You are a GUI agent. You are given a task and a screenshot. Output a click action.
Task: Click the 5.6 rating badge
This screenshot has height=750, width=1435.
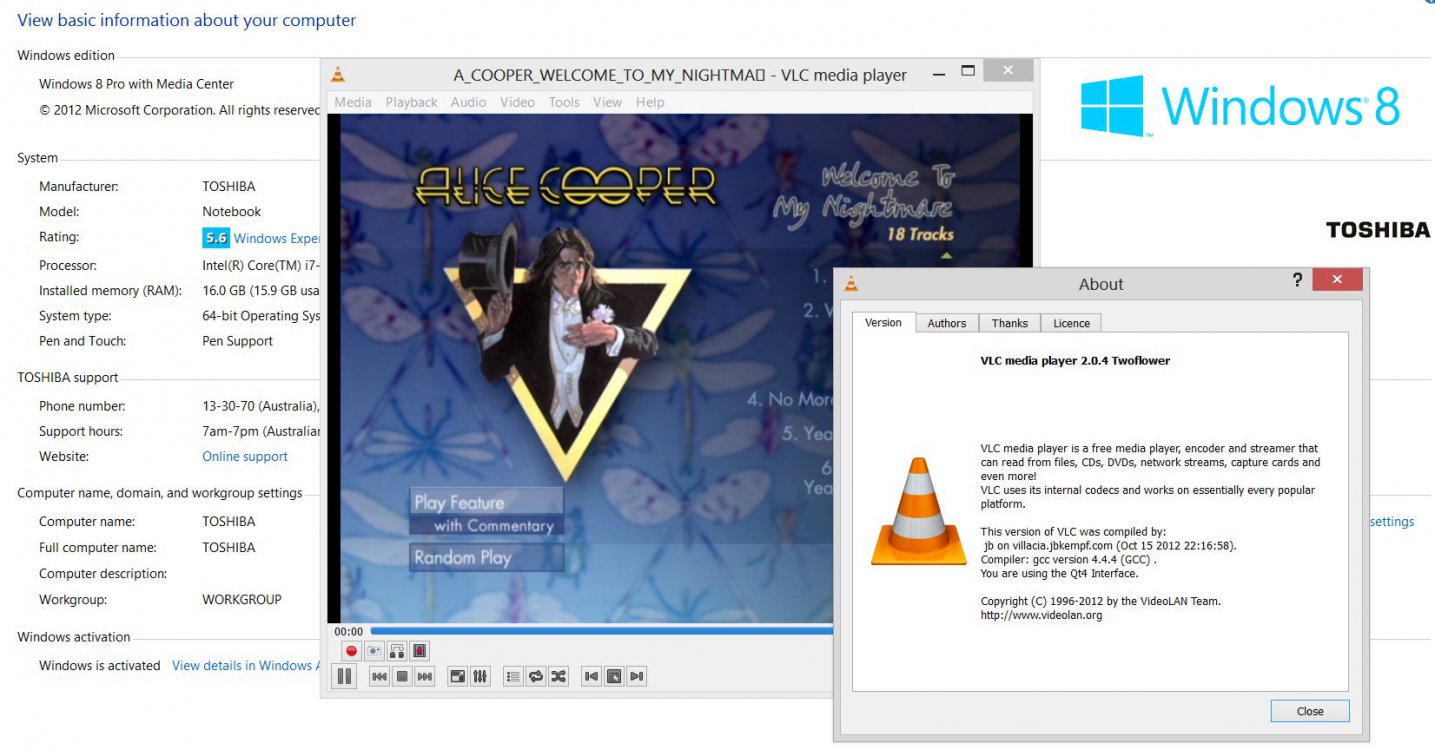[x=216, y=238]
